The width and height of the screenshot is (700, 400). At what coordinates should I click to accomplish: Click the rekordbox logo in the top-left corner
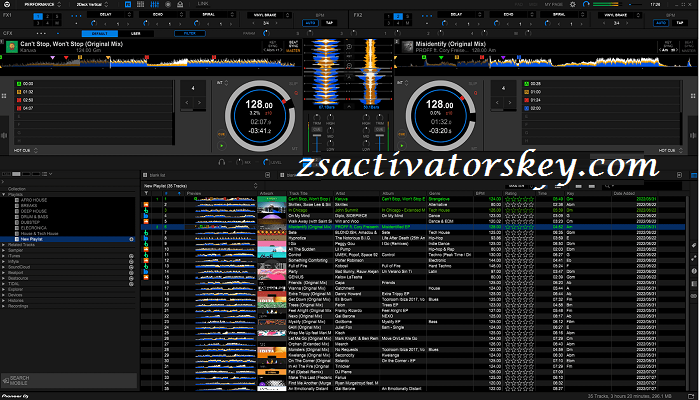click(7, 4)
